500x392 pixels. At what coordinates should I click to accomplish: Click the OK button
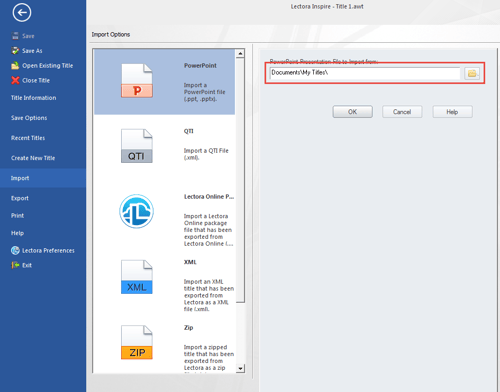(353, 112)
